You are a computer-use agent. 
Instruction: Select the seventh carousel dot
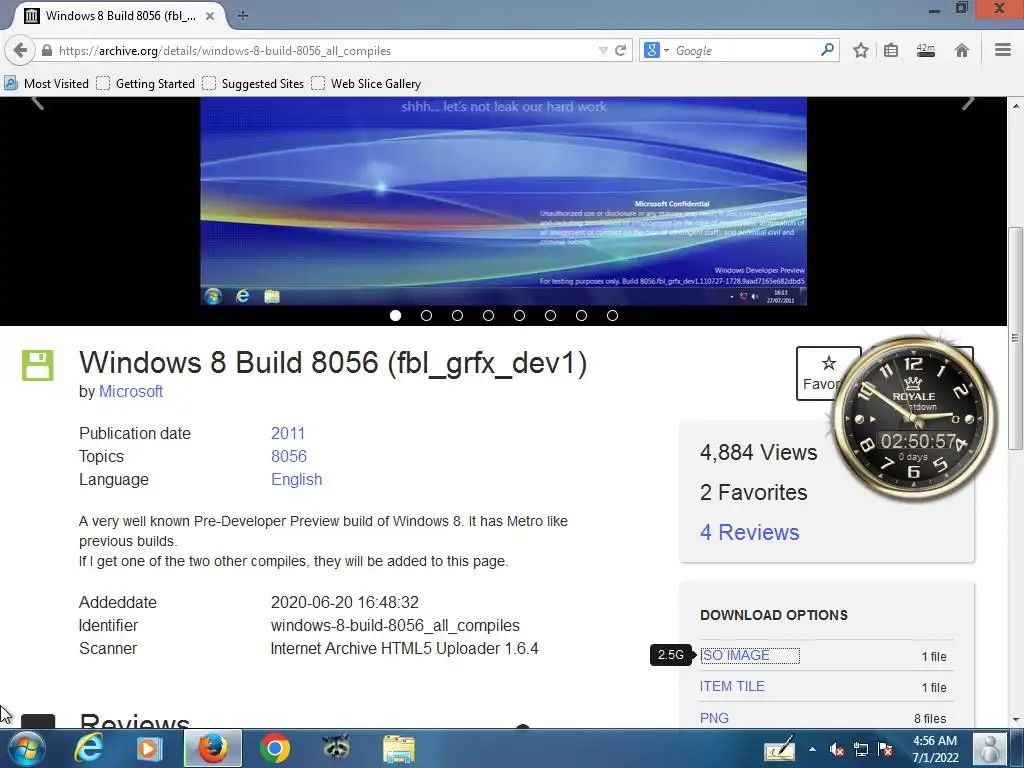tap(581, 315)
